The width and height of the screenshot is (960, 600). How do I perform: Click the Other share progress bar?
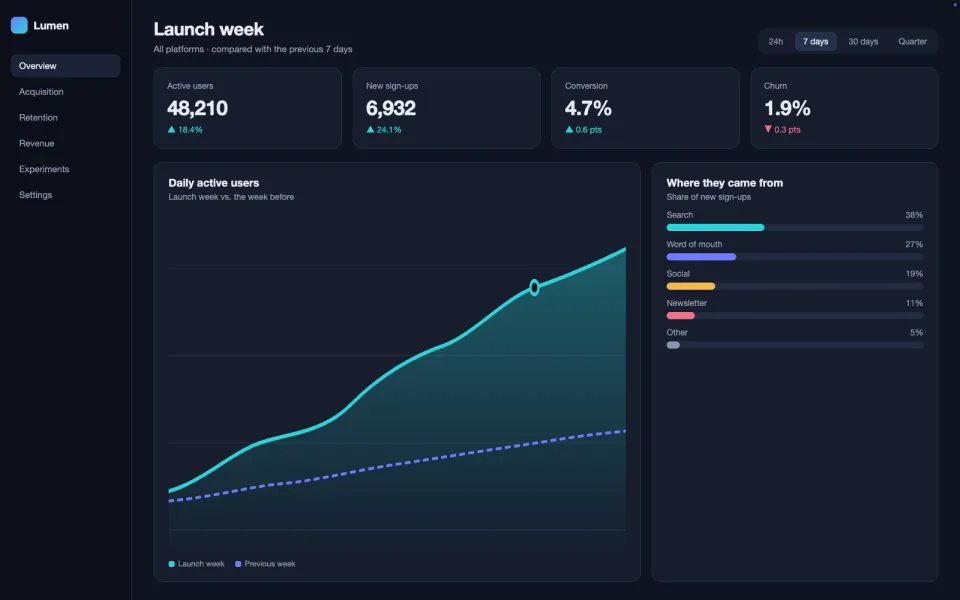tap(795, 345)
